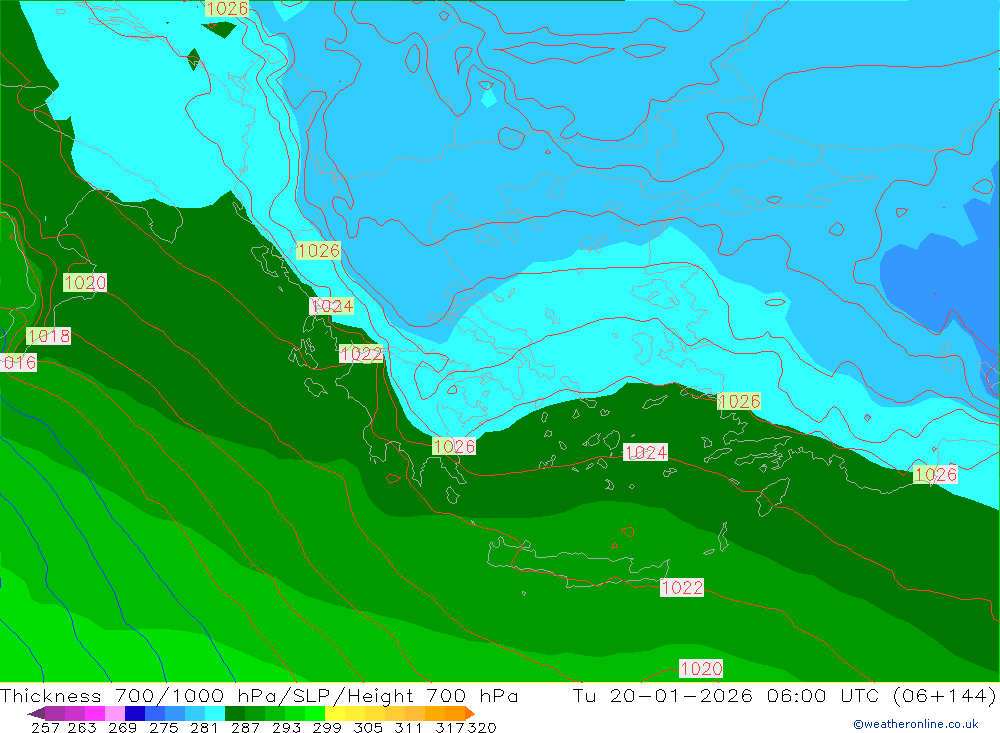Screen dimensions: 1000x733
Task: Click the partially cut 016 isobar label
Action: tap(18, 363)
